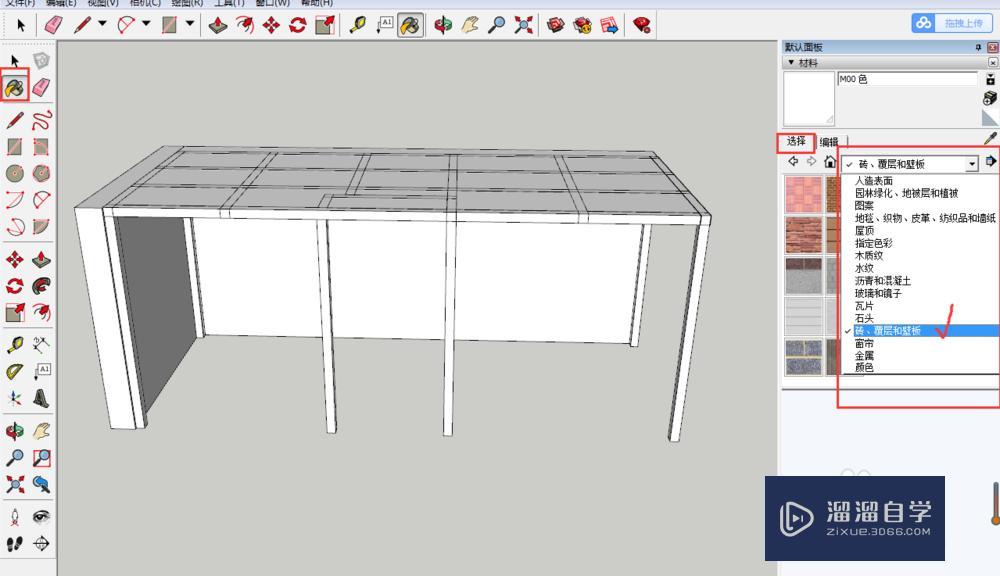Select the Text label tool in top toolbar
This screenshot has height=576, width=1000.
[385, 25]
